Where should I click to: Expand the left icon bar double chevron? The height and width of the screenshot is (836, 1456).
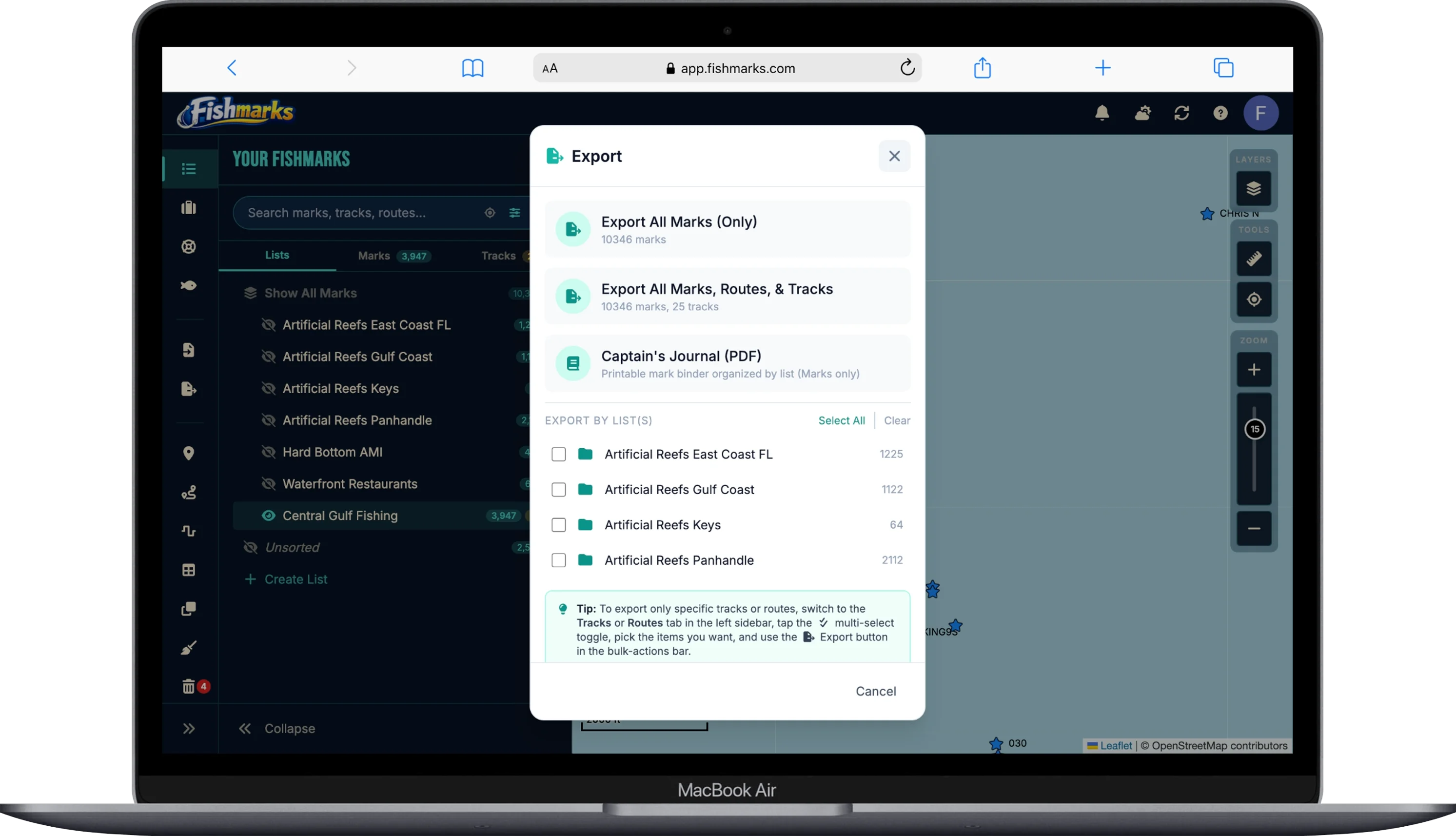[189, 729]
